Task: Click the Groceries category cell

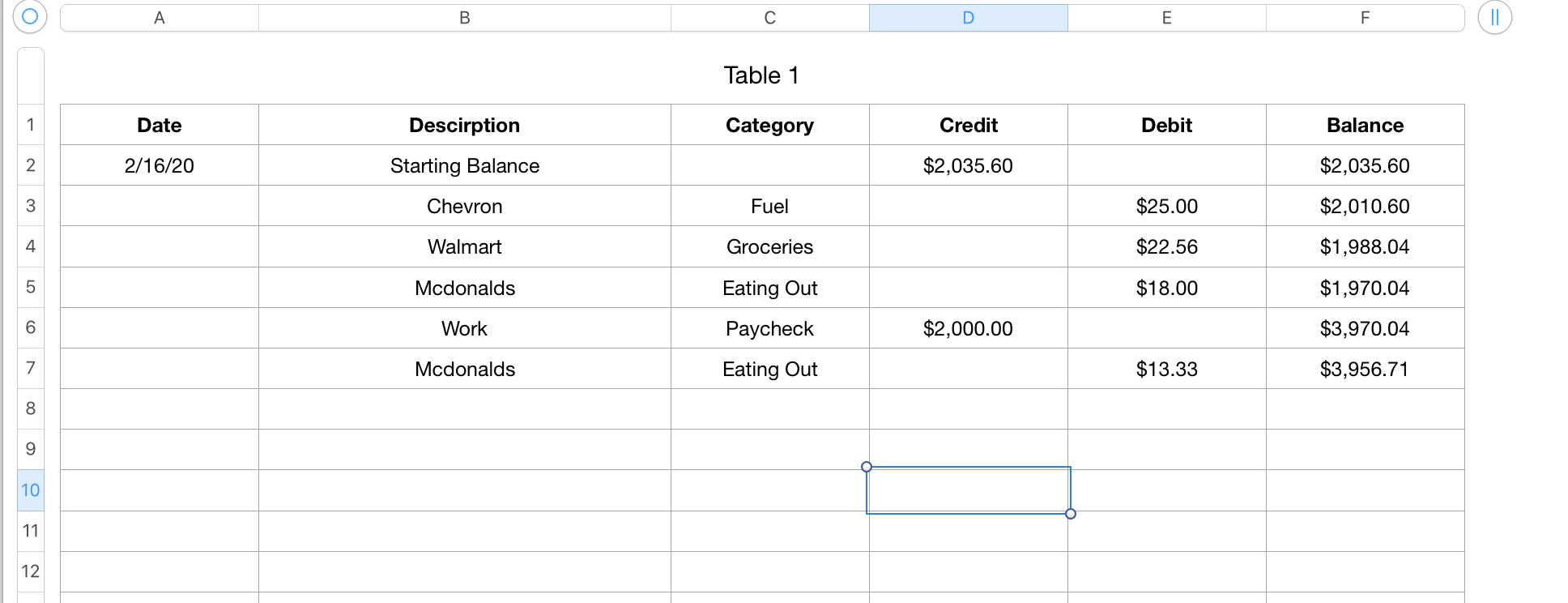Action: pos(769,247)
